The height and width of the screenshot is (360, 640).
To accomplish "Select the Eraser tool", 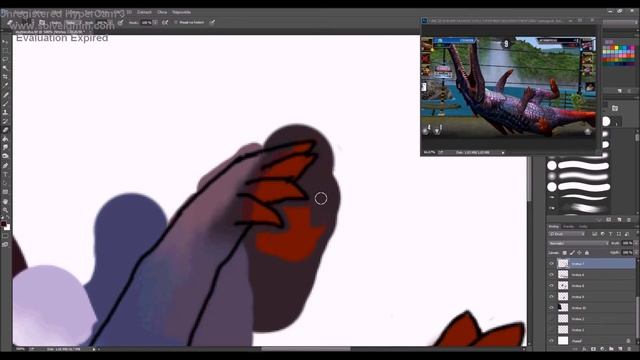I will (x=5, y=130).
